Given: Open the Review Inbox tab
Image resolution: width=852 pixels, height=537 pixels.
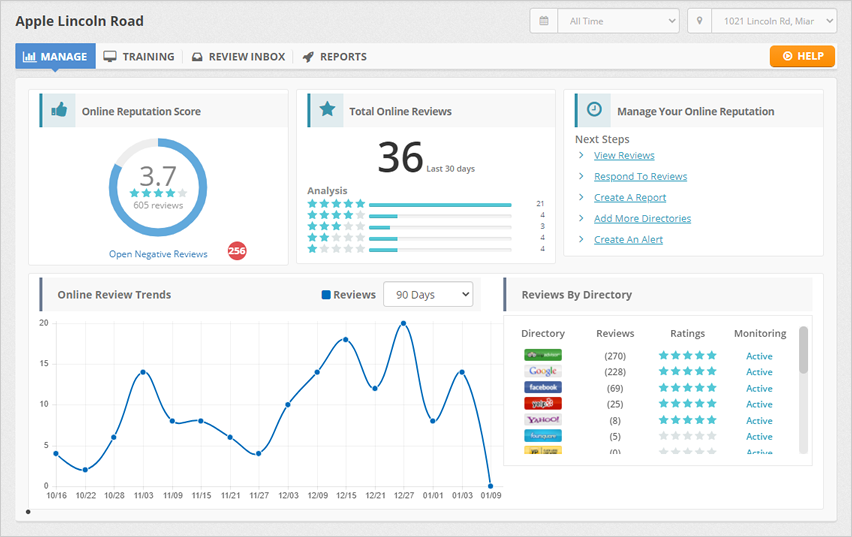Looking at the screenshot, I should point(238,57).
